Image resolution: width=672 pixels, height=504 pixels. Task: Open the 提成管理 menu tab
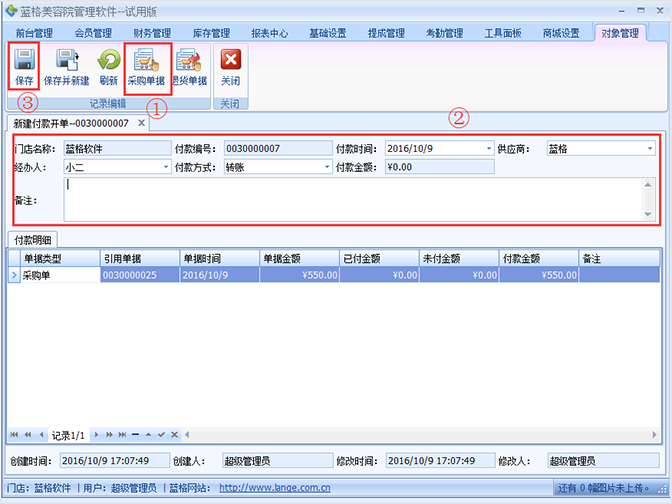point(386,33)
